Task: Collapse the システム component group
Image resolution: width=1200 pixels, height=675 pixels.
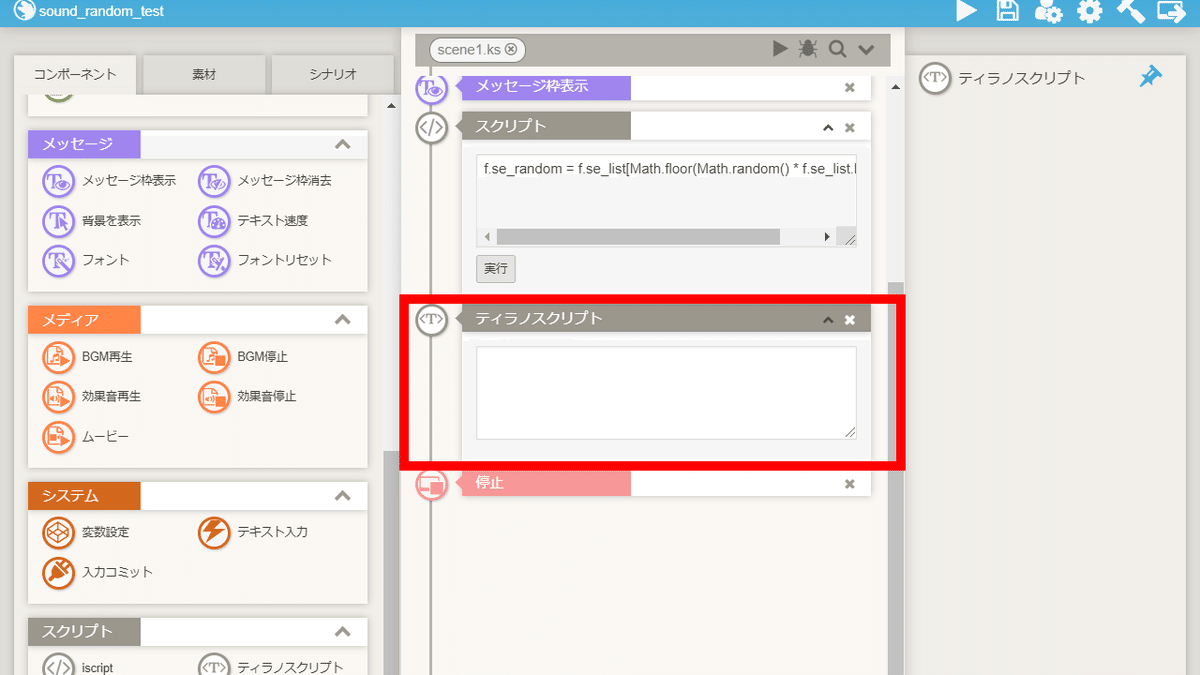Action: (x=342, y=496)
